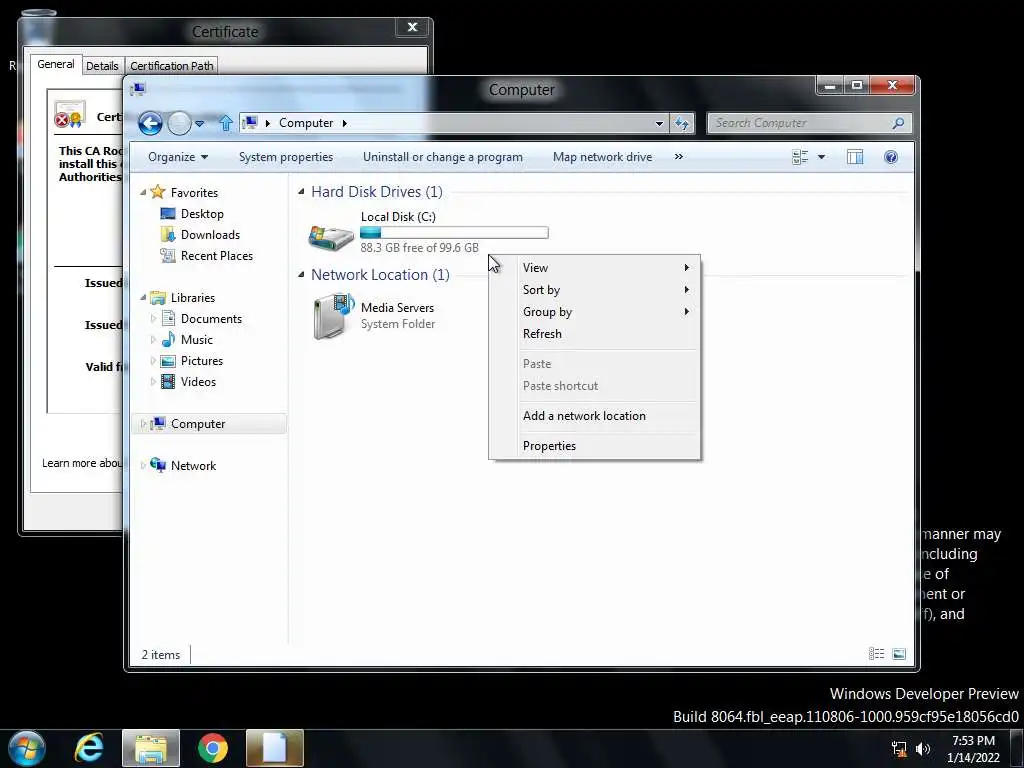Open the clock showing 7:53 PM

tap(973, 749)
